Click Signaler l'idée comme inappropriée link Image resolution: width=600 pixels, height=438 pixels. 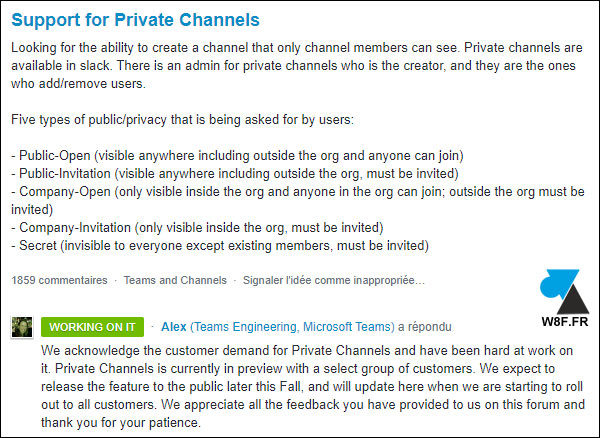pyautogui.click(x=334, y=280)
